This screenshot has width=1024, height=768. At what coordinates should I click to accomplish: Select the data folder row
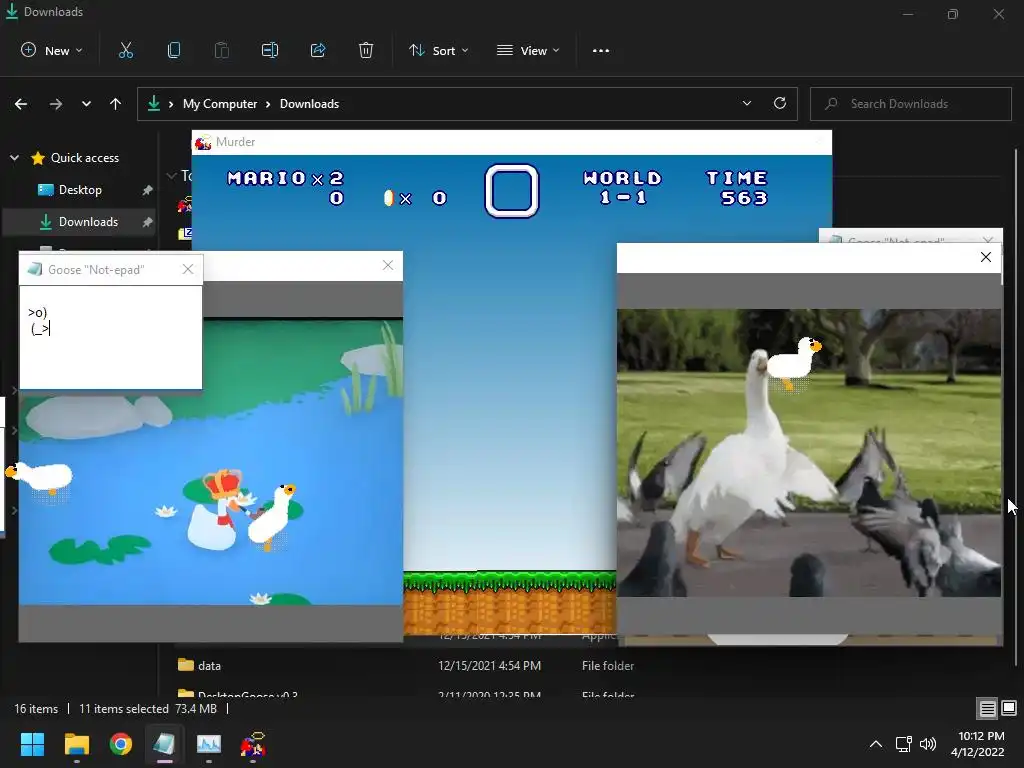point(405,665)
